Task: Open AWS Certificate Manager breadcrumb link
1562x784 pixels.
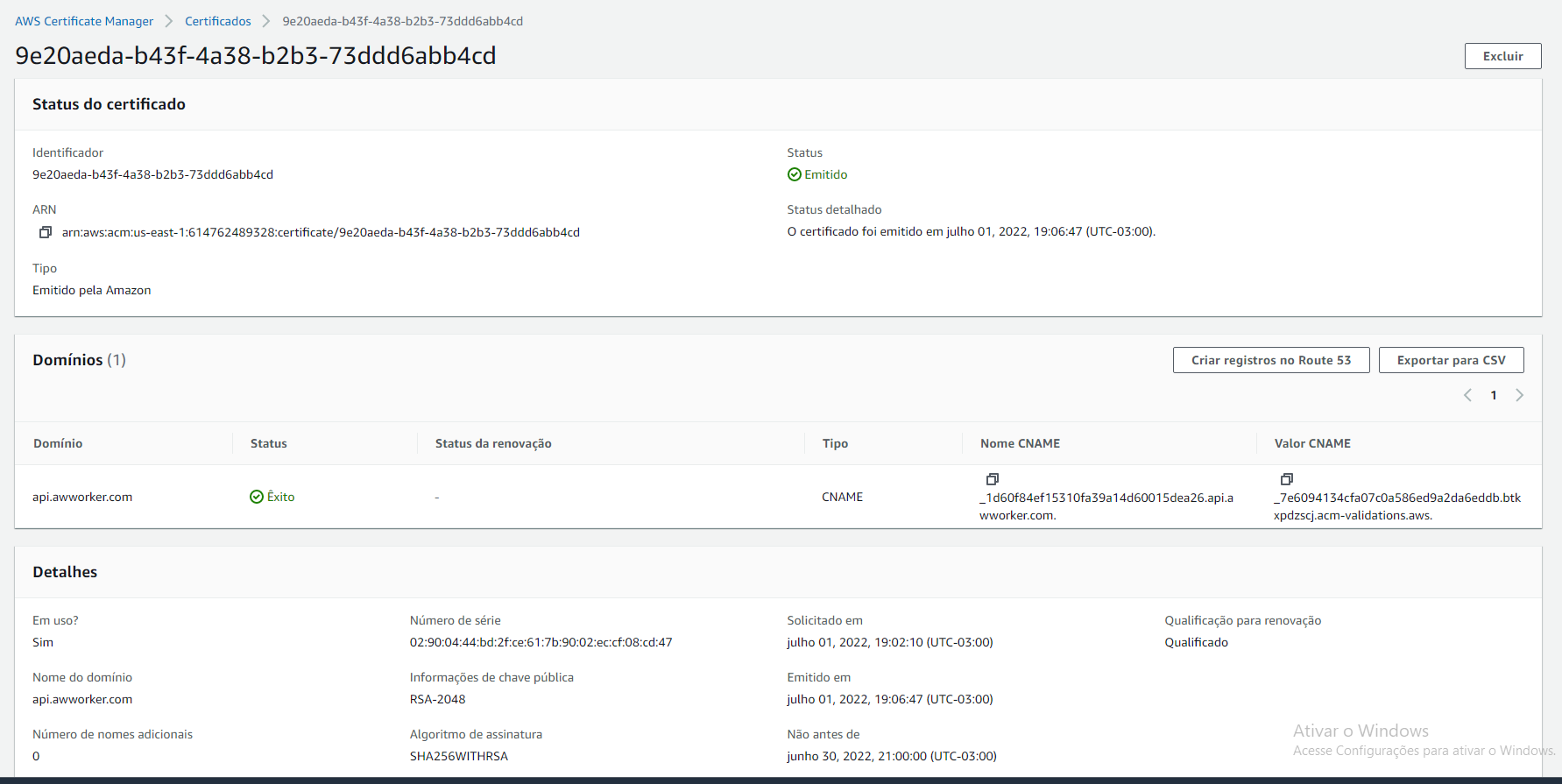Action: 84,21
